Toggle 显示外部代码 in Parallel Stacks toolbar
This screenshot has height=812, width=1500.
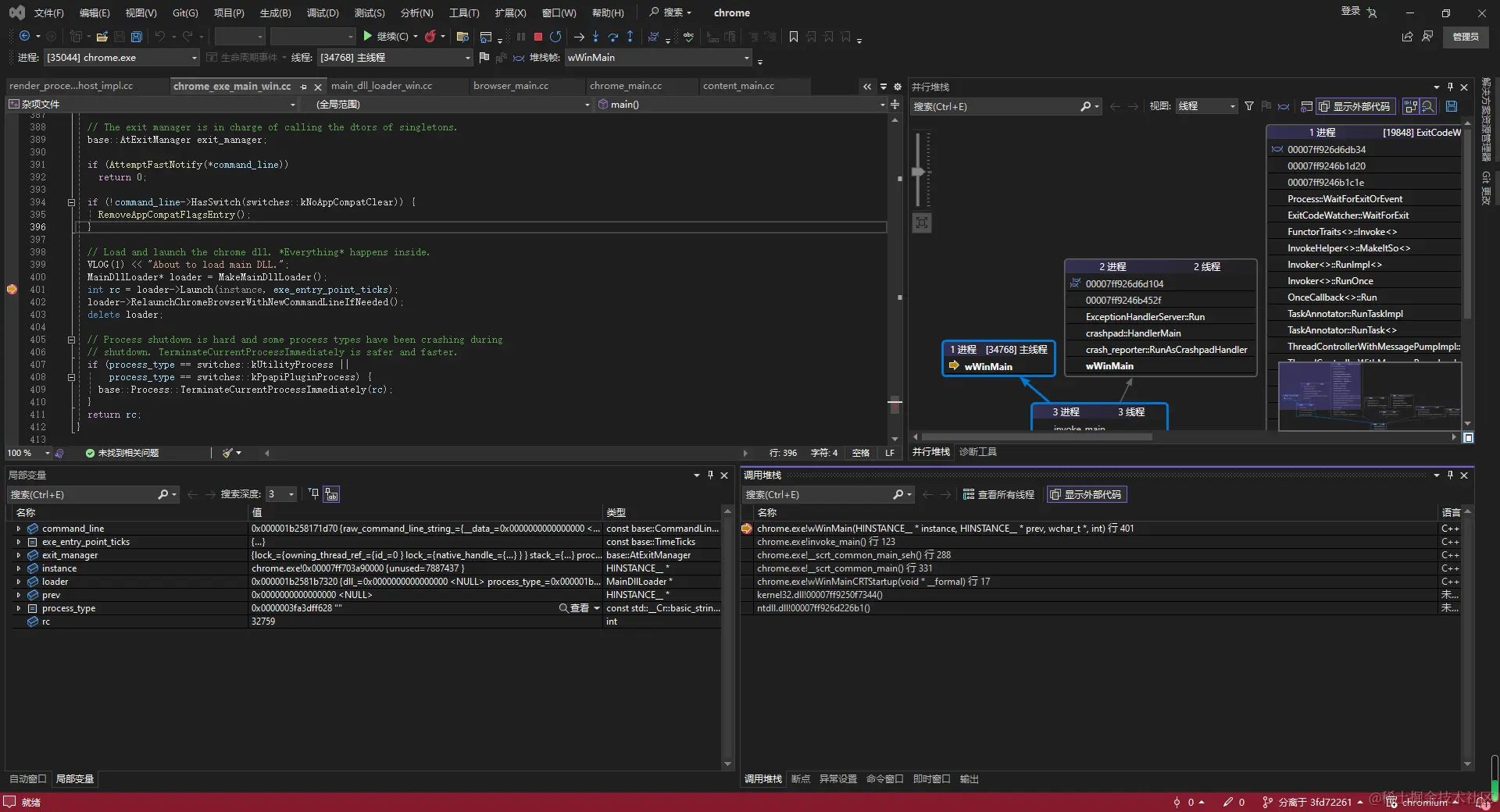[1355, 106]
